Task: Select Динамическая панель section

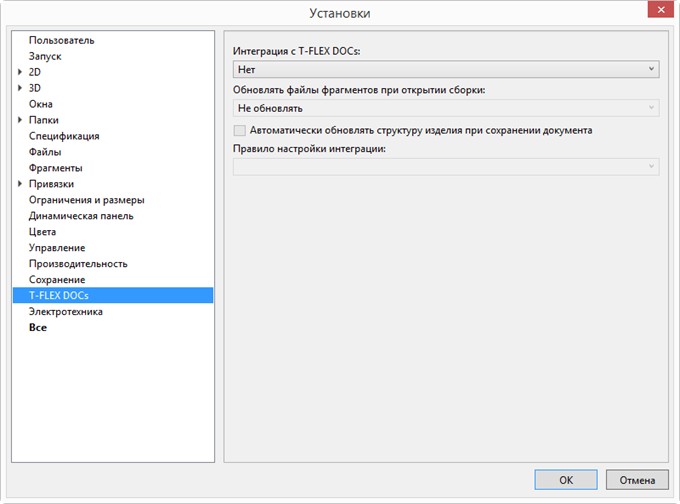Action: click(81, 216)
